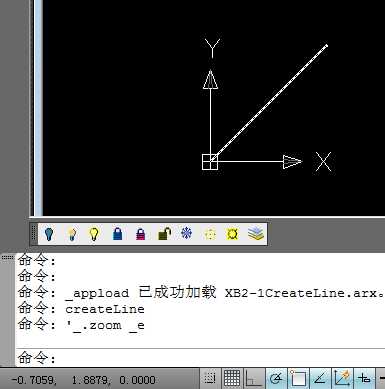Click the magenta padlock layer icon

pos(141,234)
